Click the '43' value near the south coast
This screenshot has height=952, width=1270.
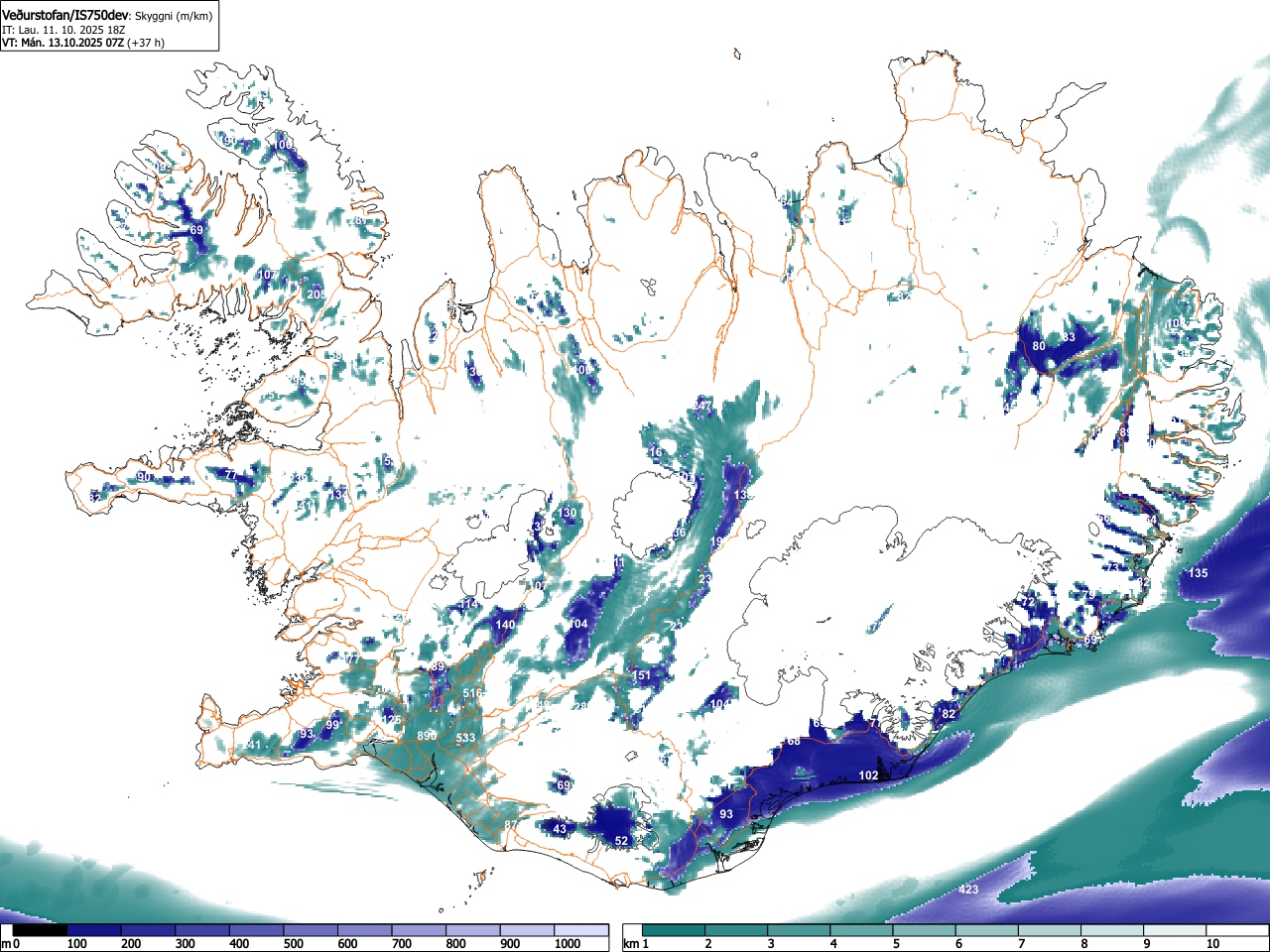pyautogui.click(x=560, y=829)
